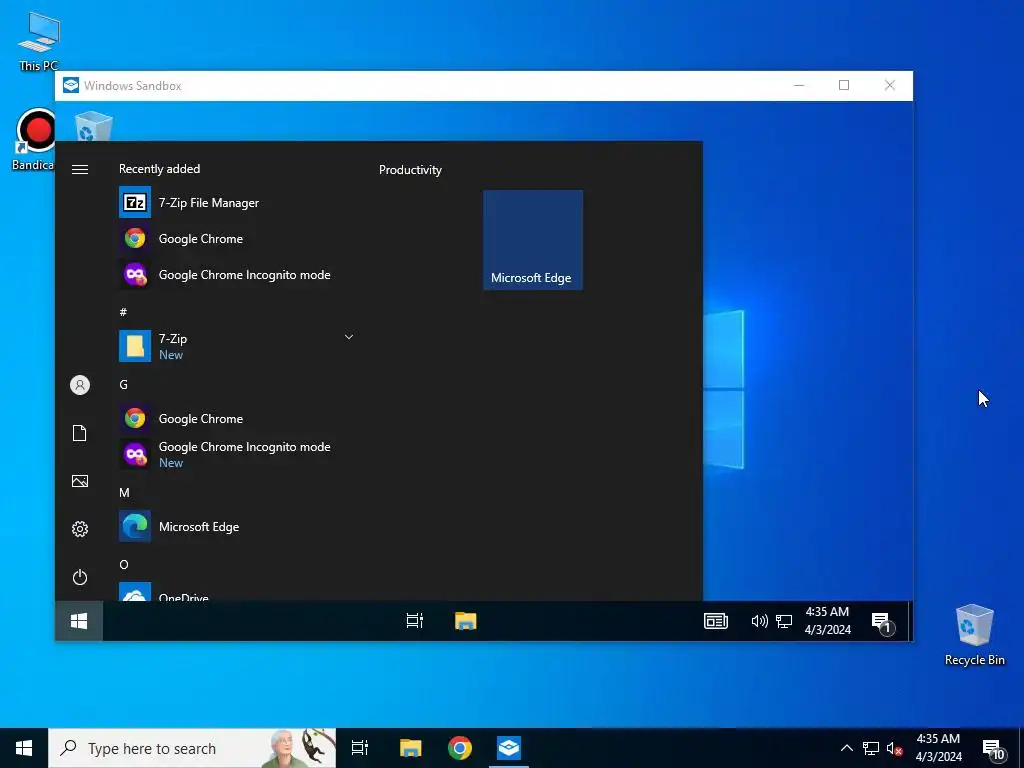The image size is (1024, 768).
Task: Launch Google Chrome under the G section
Action: click(x=236, y=419)
